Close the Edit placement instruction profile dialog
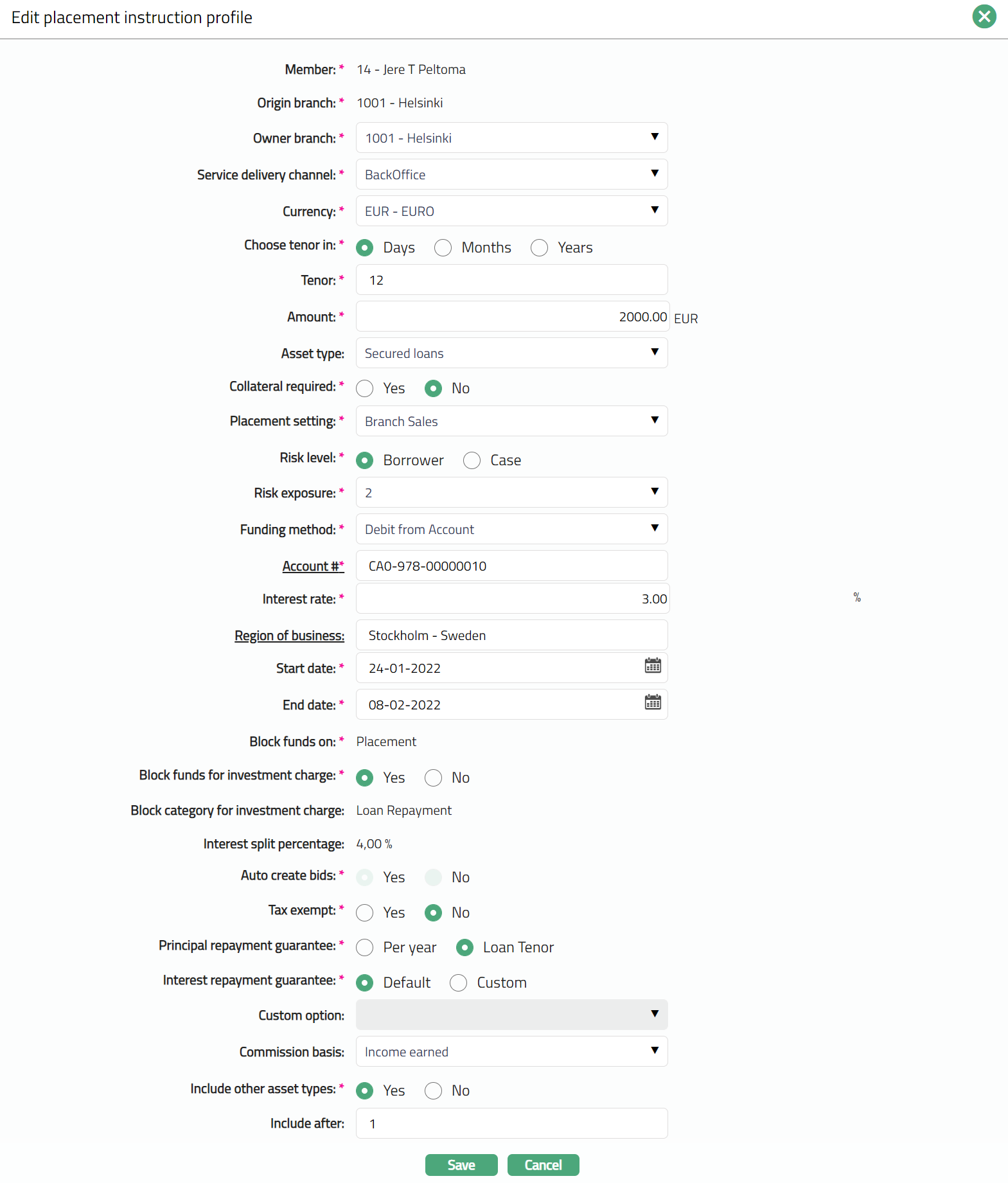Screen dimensions: 1008x1183 [x=984, y=17]
